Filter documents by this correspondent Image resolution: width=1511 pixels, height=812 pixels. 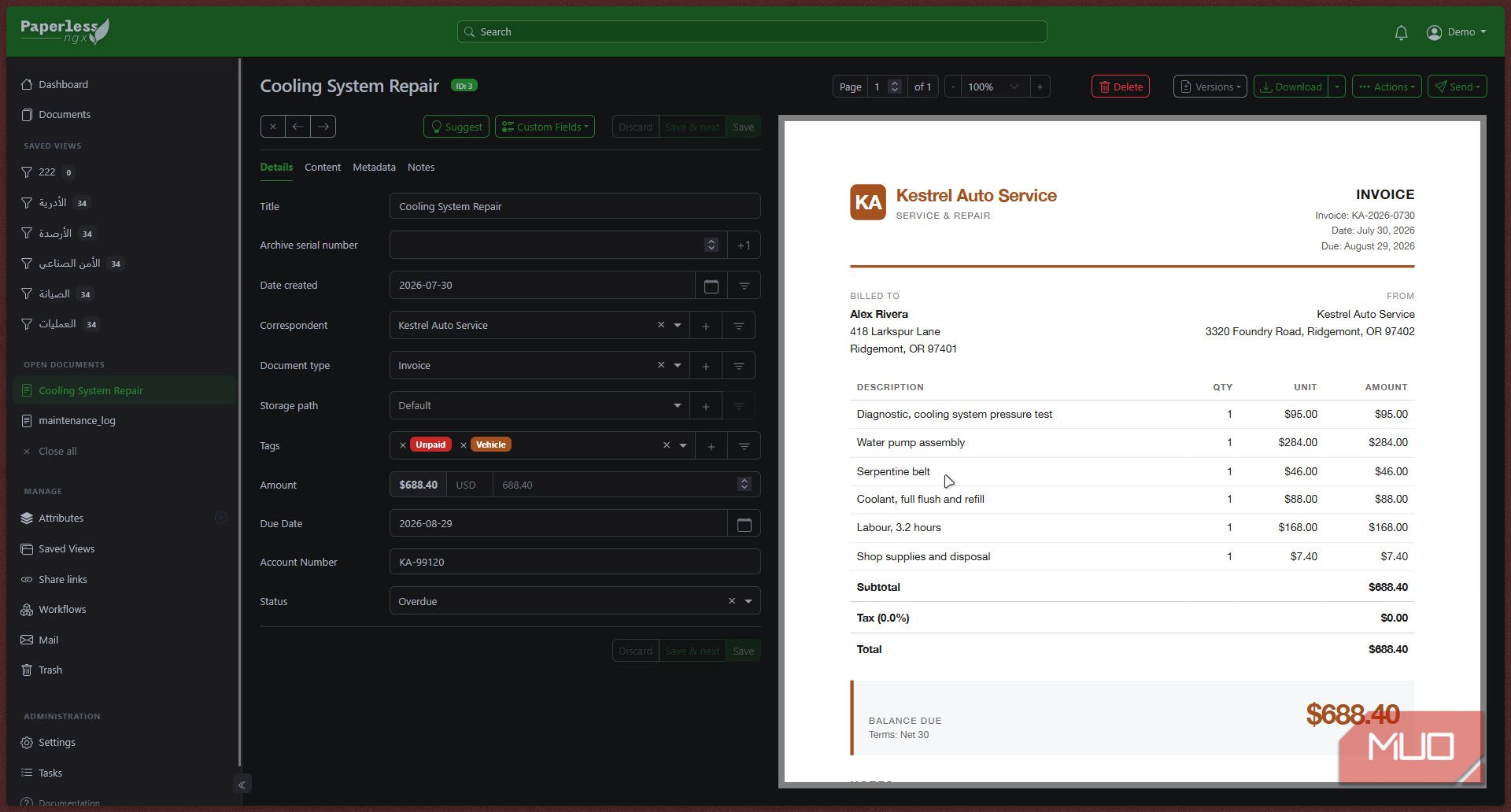pos(739,326)
